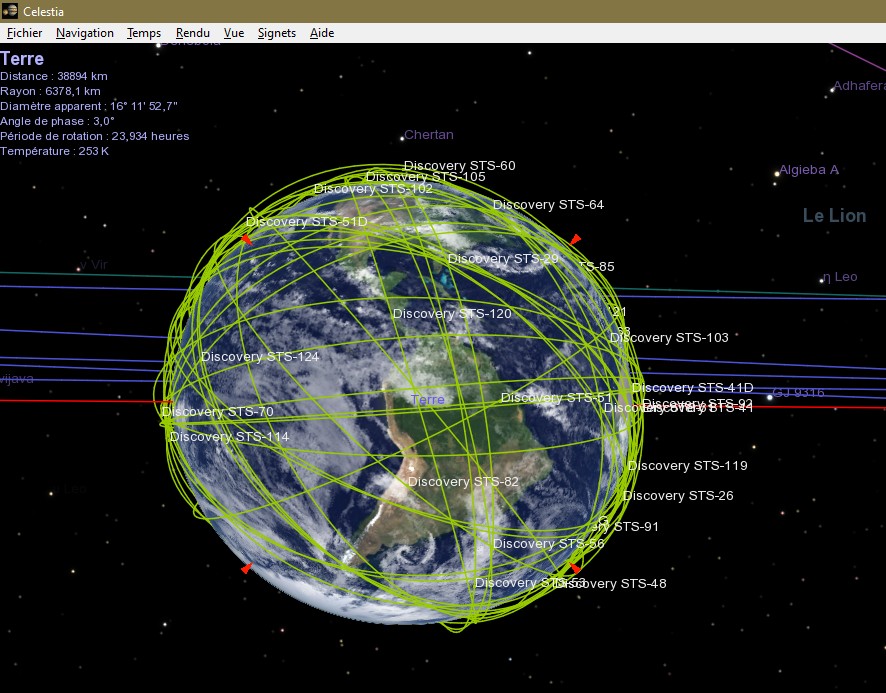Screen dimensions: 886x693
Task: Select the Discovery STS-119 label
Action: 687,466
